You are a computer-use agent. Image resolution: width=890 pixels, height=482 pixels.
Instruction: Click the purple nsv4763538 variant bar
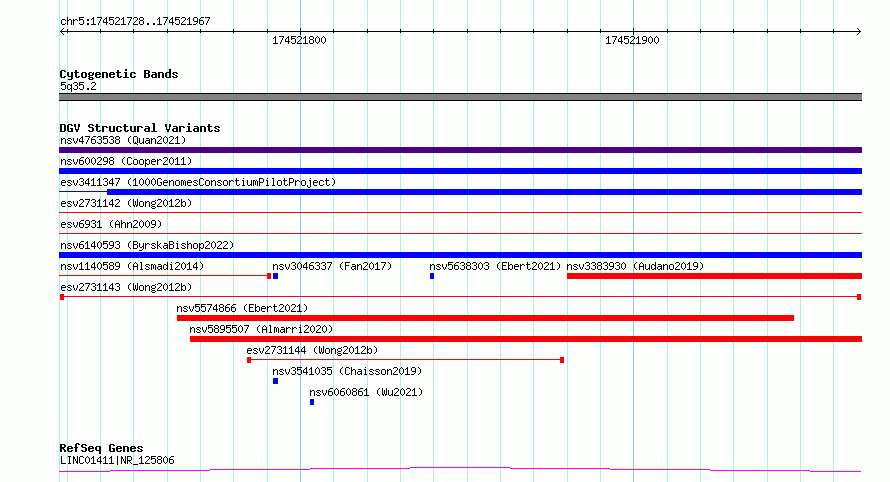(460, 150)
